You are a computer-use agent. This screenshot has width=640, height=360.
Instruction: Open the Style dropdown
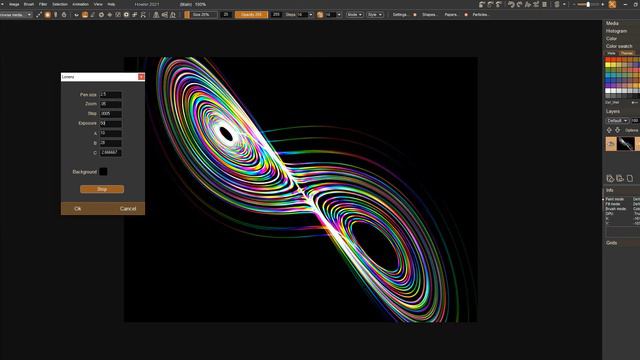pos(375,15)
